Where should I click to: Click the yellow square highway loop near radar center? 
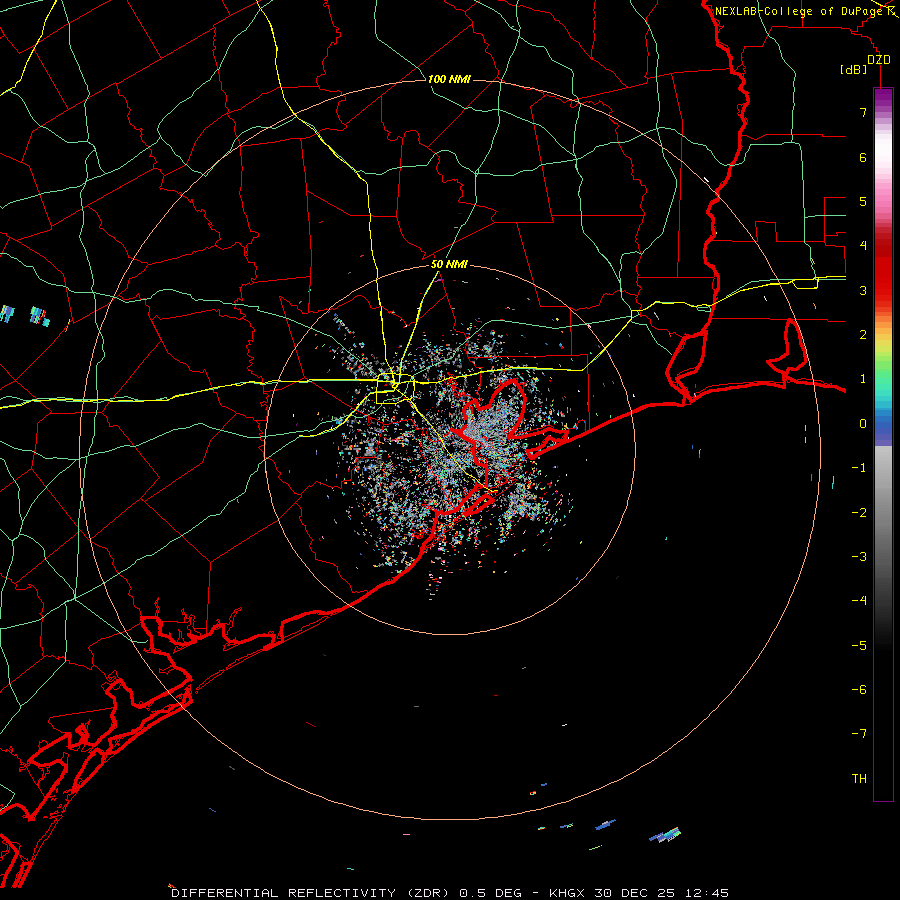395,389
